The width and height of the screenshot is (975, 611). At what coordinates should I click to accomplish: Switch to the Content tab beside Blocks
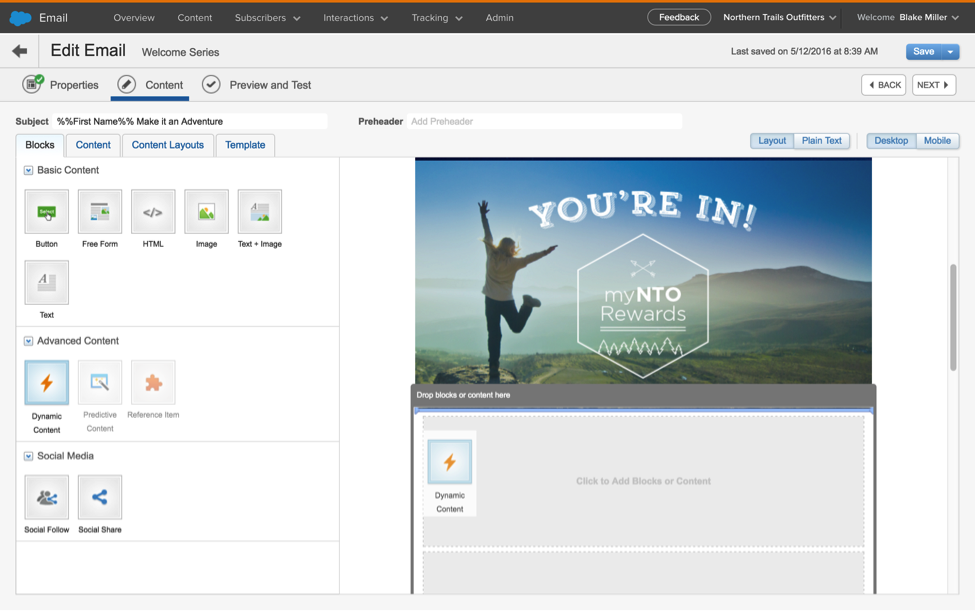[93, 145]
